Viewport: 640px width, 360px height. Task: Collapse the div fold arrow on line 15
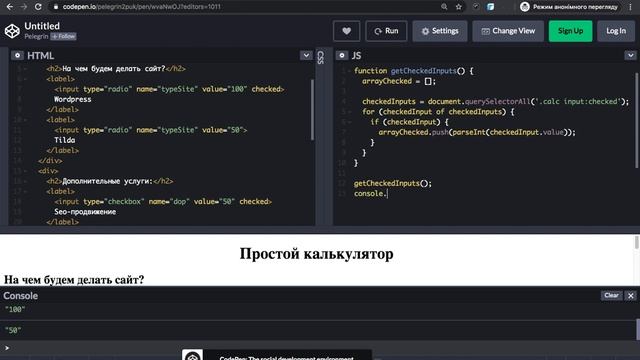25,171
